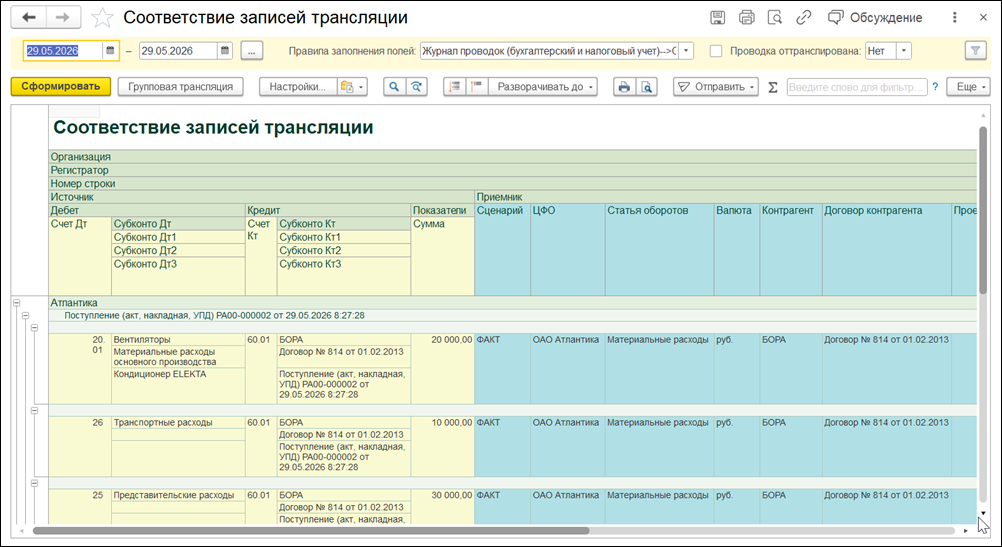Toggle the Проводка оттранслирована checkbox
This screenshot has height=547, width=1002.
pos(716,51)
